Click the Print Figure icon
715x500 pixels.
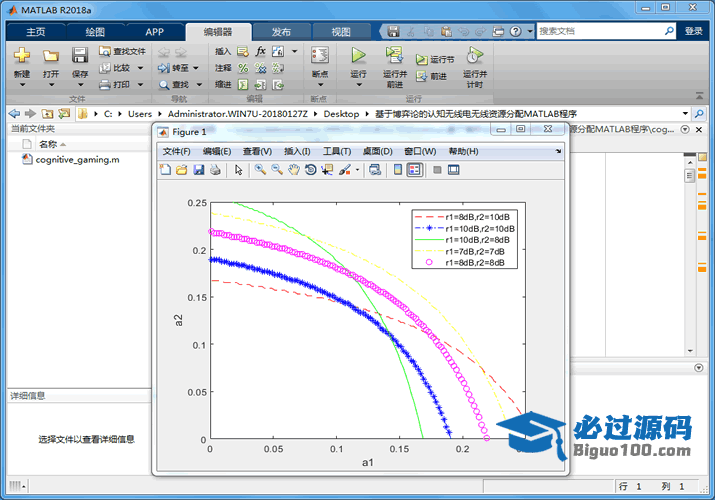pos(214,170)
